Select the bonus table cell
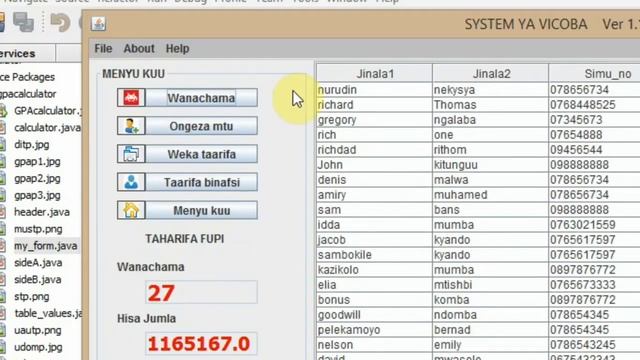The height and width of the screenshot is (360, 640). tap(375, 300)
